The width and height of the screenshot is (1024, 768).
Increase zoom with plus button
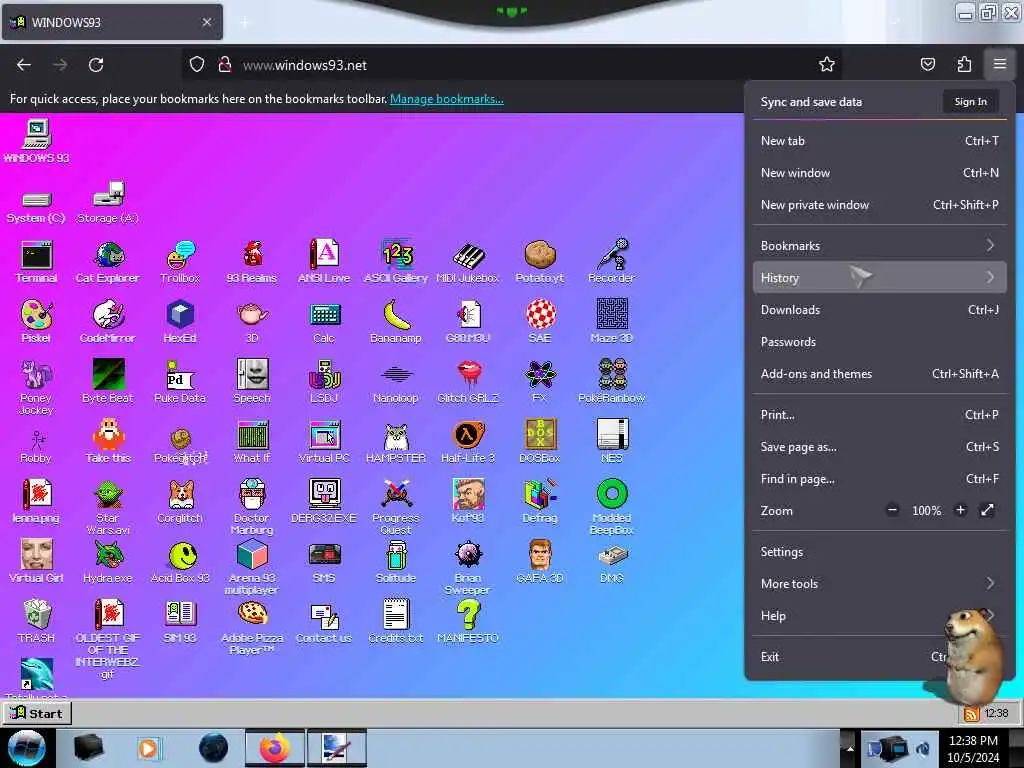tap(960, 510)
